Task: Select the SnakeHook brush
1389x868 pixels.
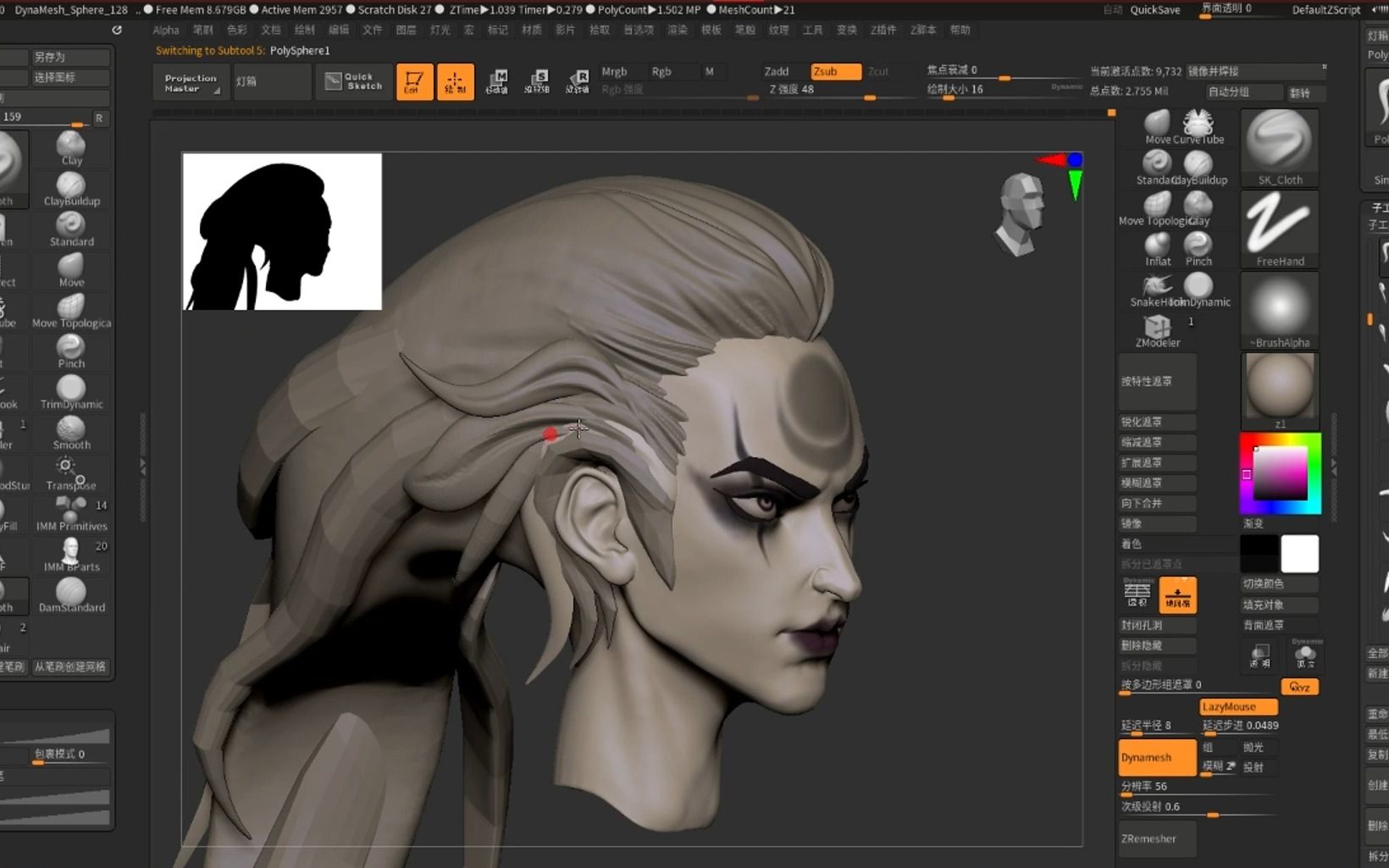Action: click(1157, 288)
